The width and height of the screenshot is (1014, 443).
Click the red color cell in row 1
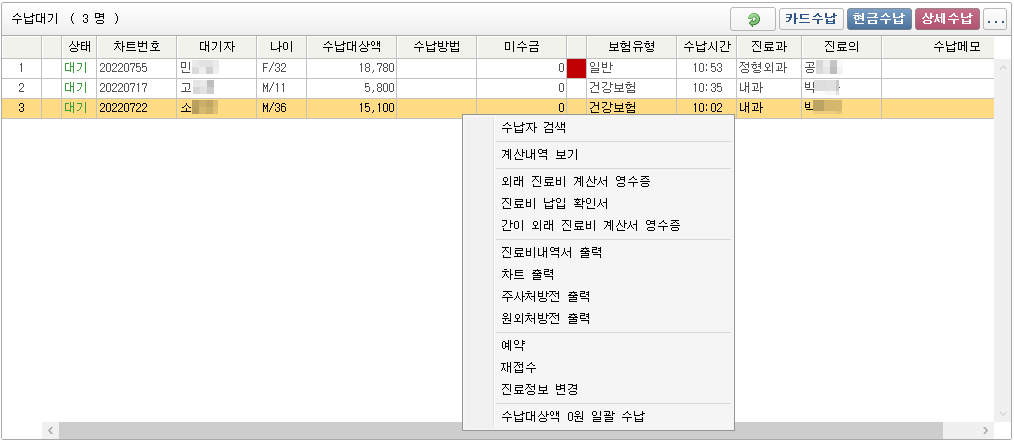click(576, 68)
